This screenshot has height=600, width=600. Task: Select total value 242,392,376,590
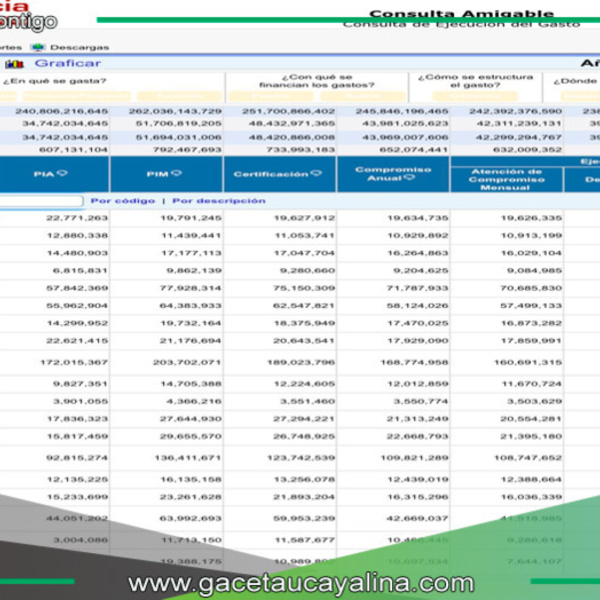coord(515,111)
